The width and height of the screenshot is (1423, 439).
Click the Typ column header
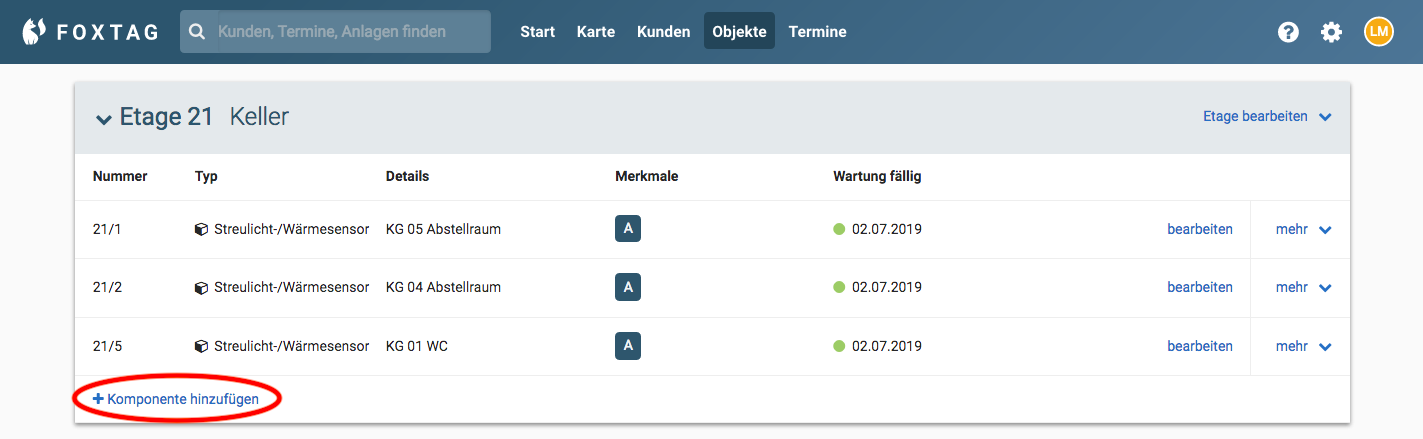coord(206,177)
